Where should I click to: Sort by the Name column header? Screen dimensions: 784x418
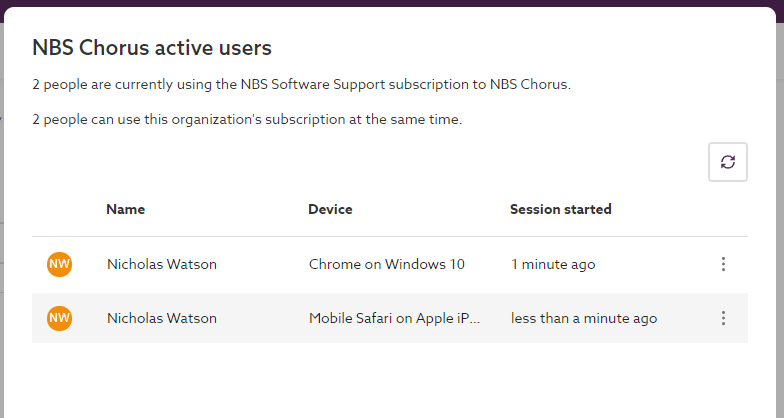coord(126,209)
